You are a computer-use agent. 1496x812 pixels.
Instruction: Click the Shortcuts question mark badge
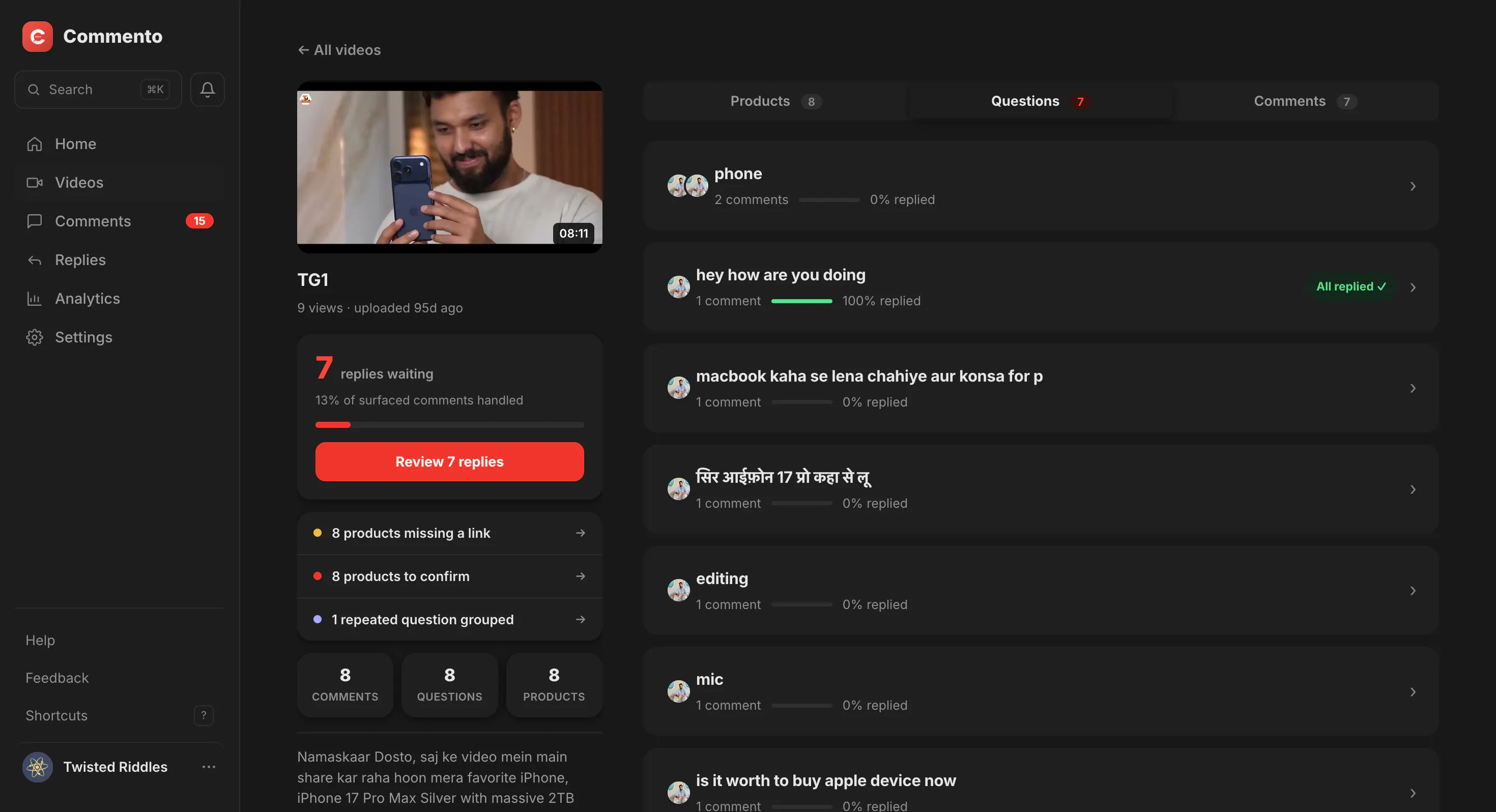(x=203, y=715)
